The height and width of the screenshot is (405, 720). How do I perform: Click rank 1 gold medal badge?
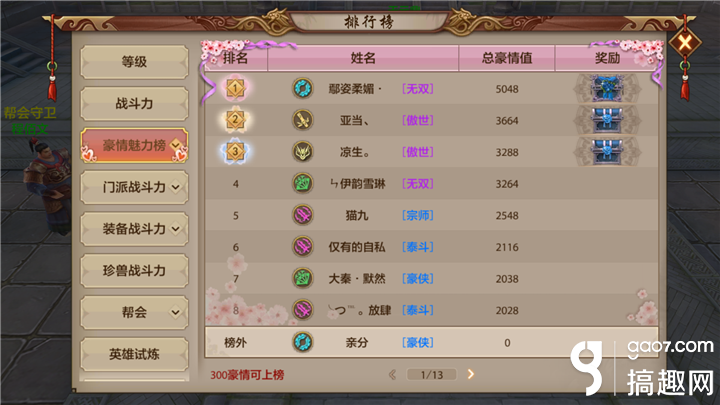tap(235, 88)
